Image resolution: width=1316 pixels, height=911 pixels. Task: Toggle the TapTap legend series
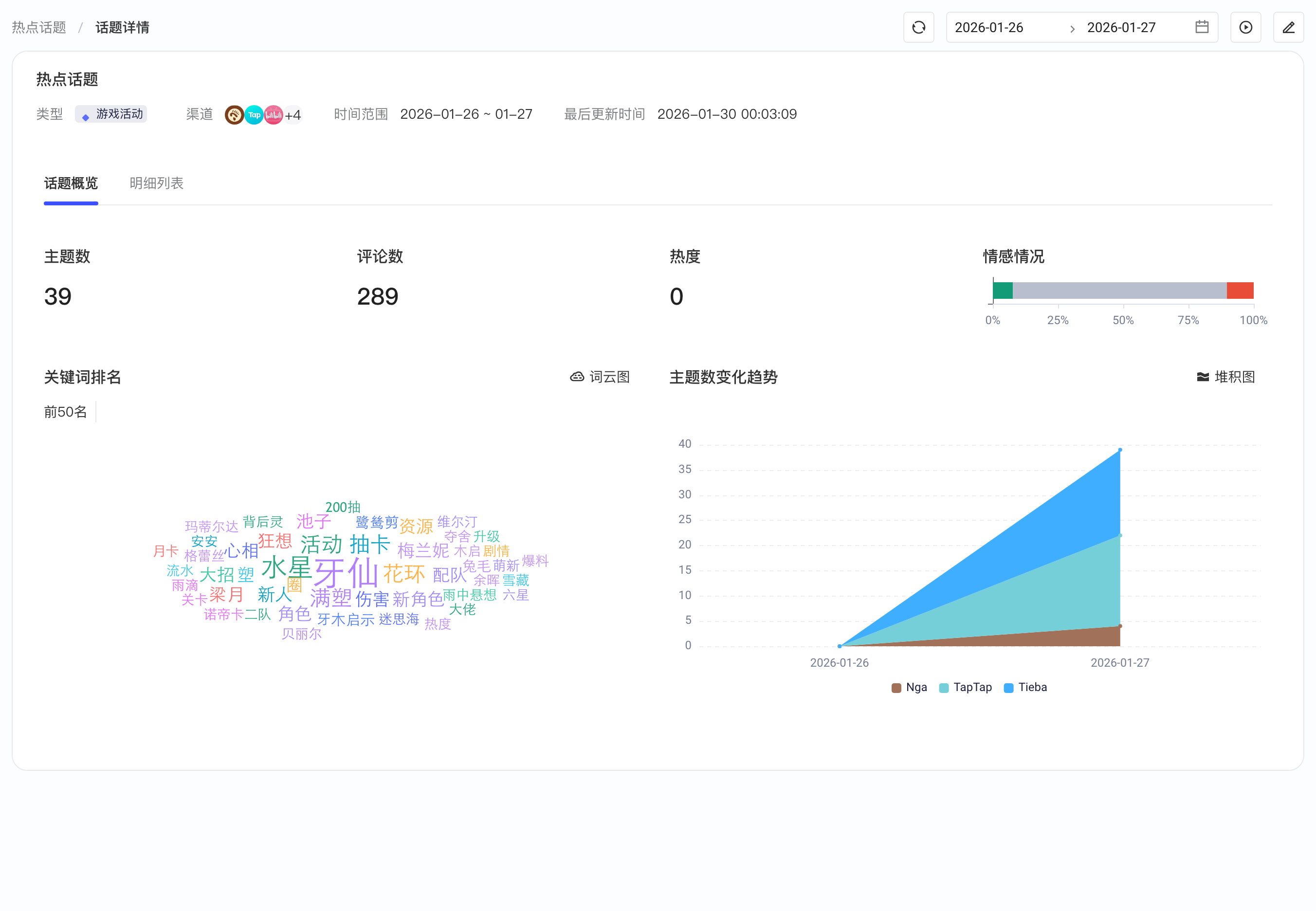click(x=965, y=687)
